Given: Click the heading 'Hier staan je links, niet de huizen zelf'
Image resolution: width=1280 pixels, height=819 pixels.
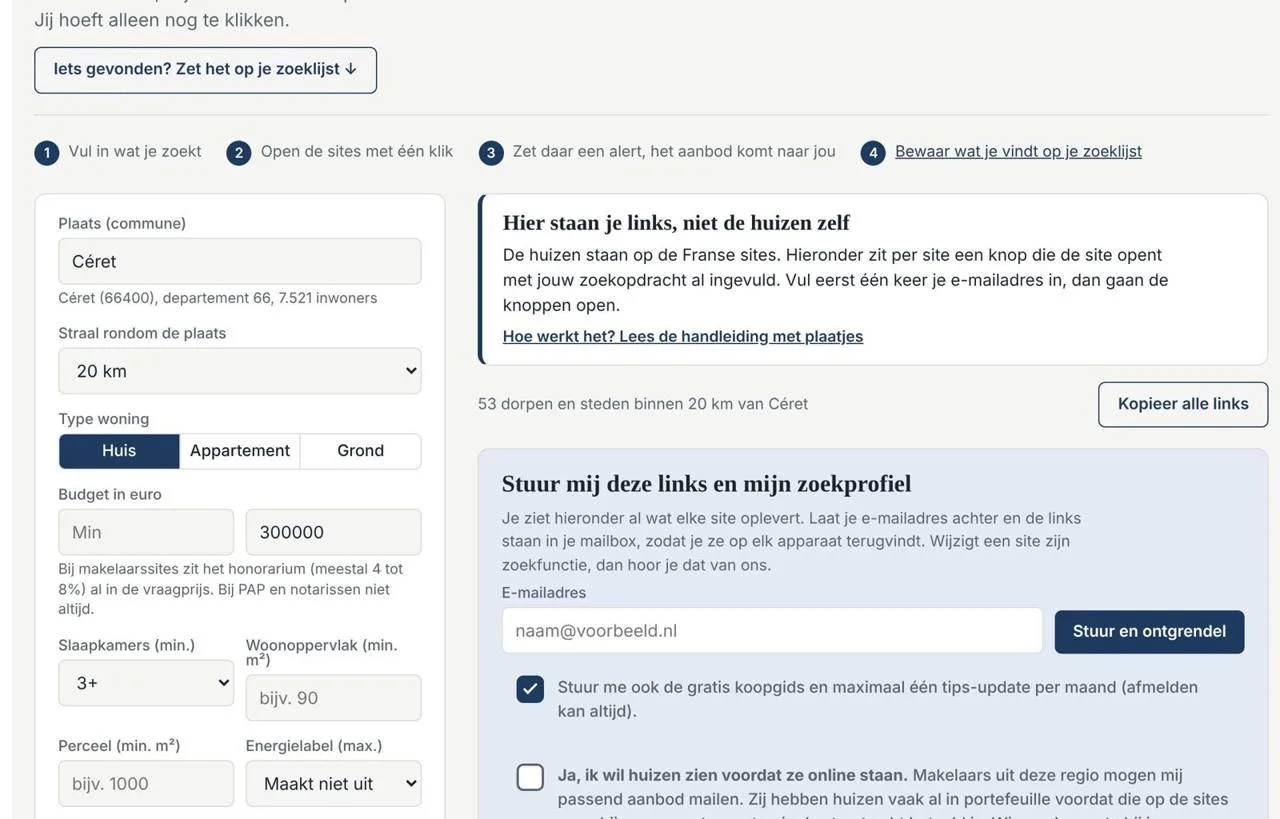Looking at the screenshot, I should click(676, 223).
